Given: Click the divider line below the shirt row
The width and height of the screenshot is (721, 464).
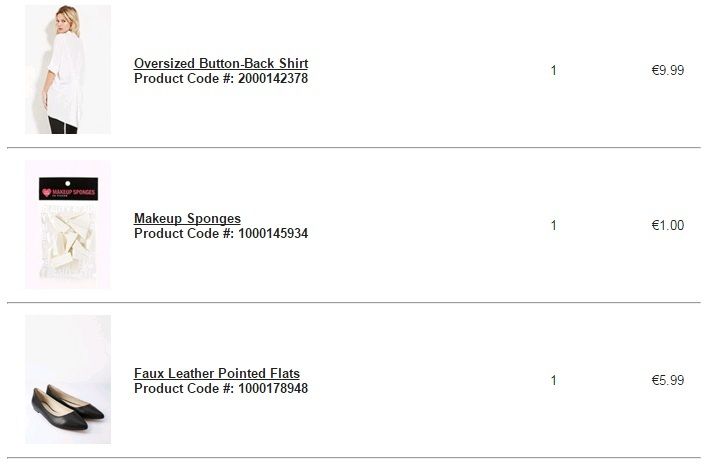Looking at the screenshot, I should pos(360,148).
